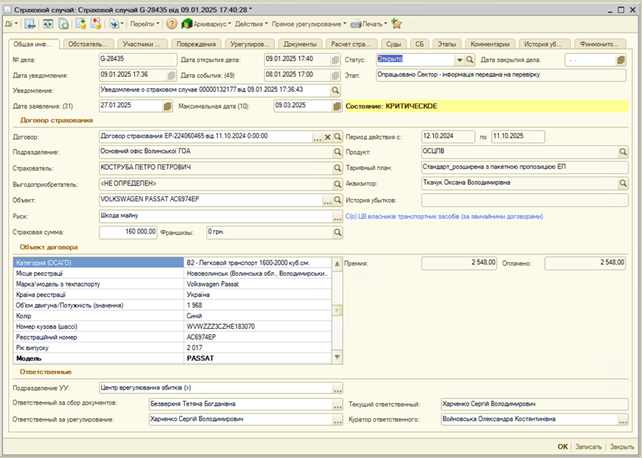Image resolution: width=642 pixels, height=458 pixels.
Task: Open calendar for Дата закрытия дела
Action: point(621,60)
